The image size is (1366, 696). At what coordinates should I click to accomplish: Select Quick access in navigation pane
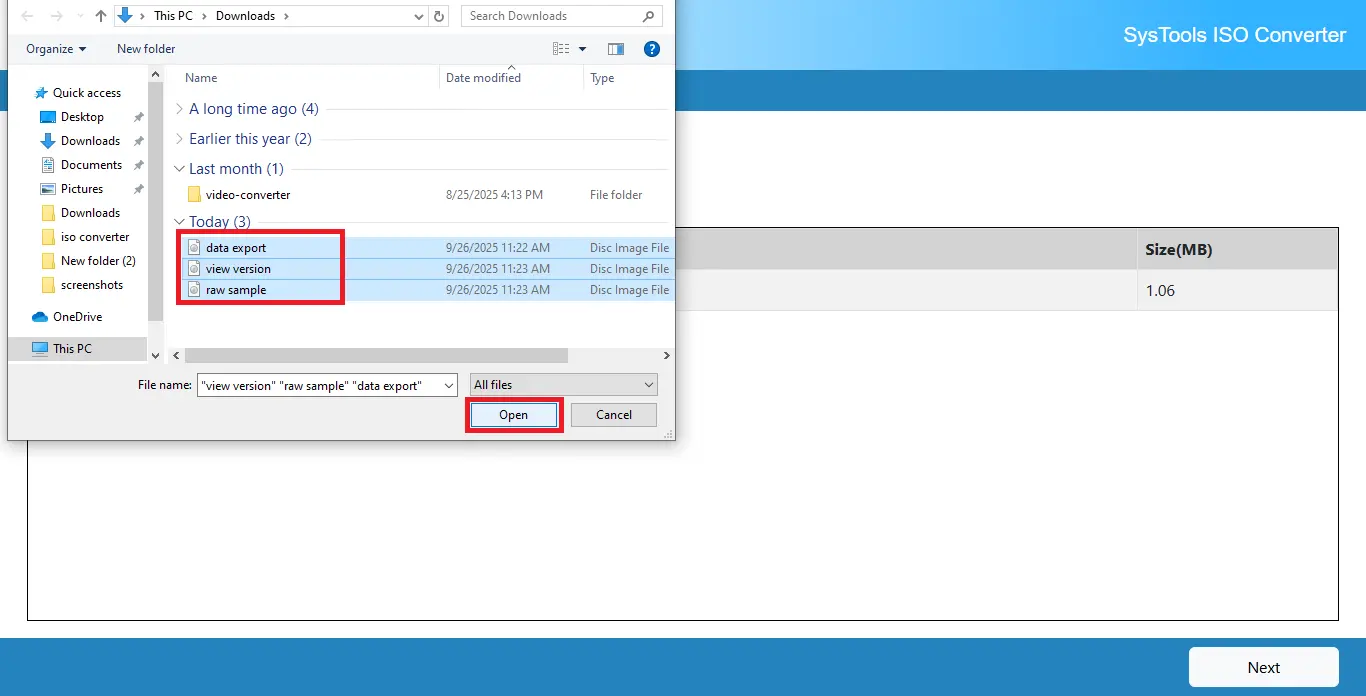[x=87, y=93]
